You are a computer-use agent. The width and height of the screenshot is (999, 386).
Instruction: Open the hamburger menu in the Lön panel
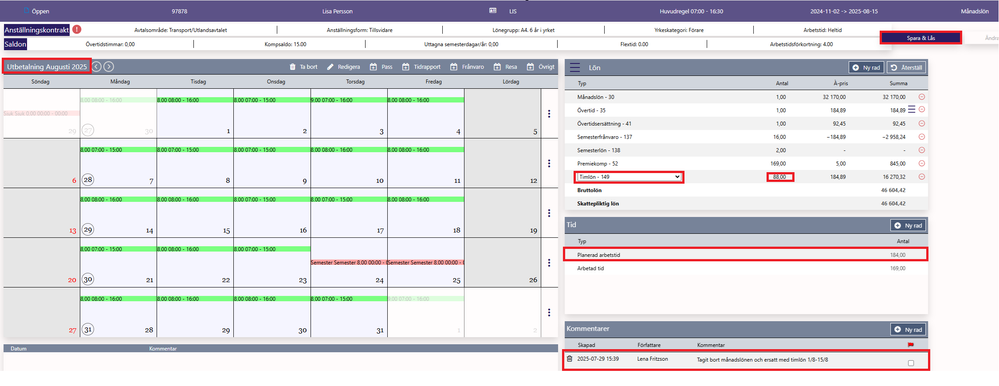[575, 67]
